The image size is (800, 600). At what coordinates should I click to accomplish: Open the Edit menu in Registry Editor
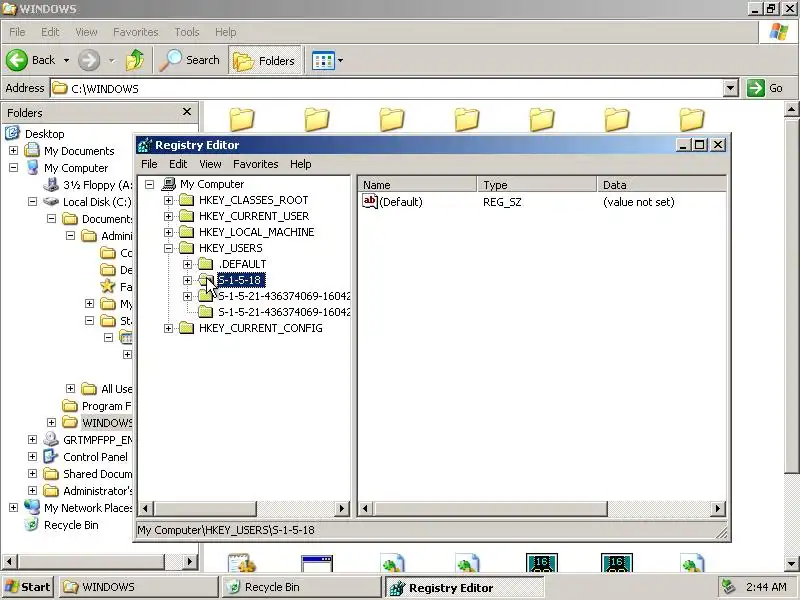178,164
